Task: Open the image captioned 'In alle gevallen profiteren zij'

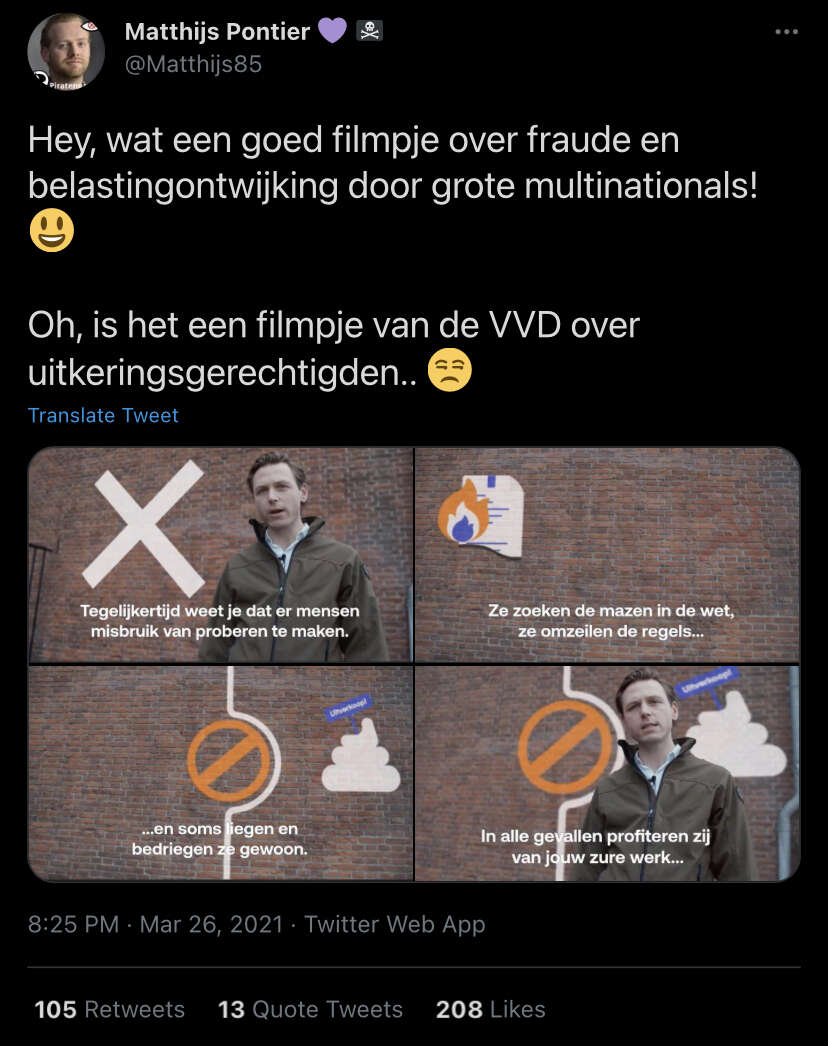Action: tap(607, 773)
